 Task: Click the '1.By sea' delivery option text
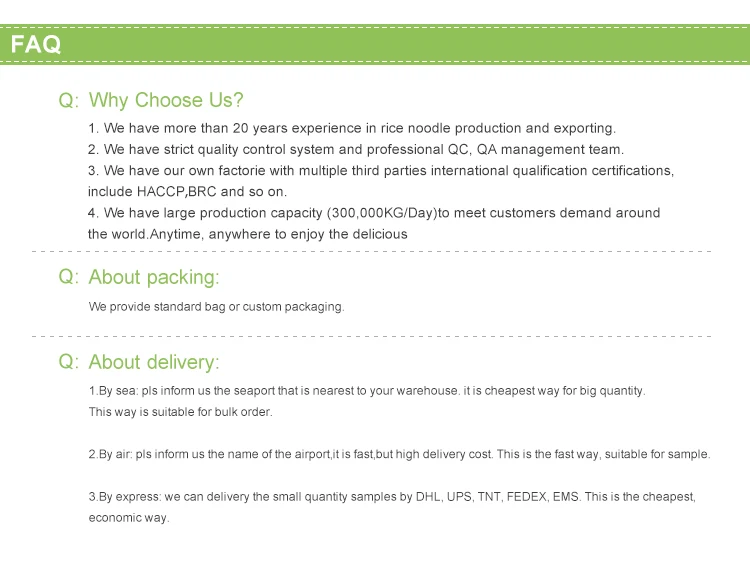tap(367, 391)
